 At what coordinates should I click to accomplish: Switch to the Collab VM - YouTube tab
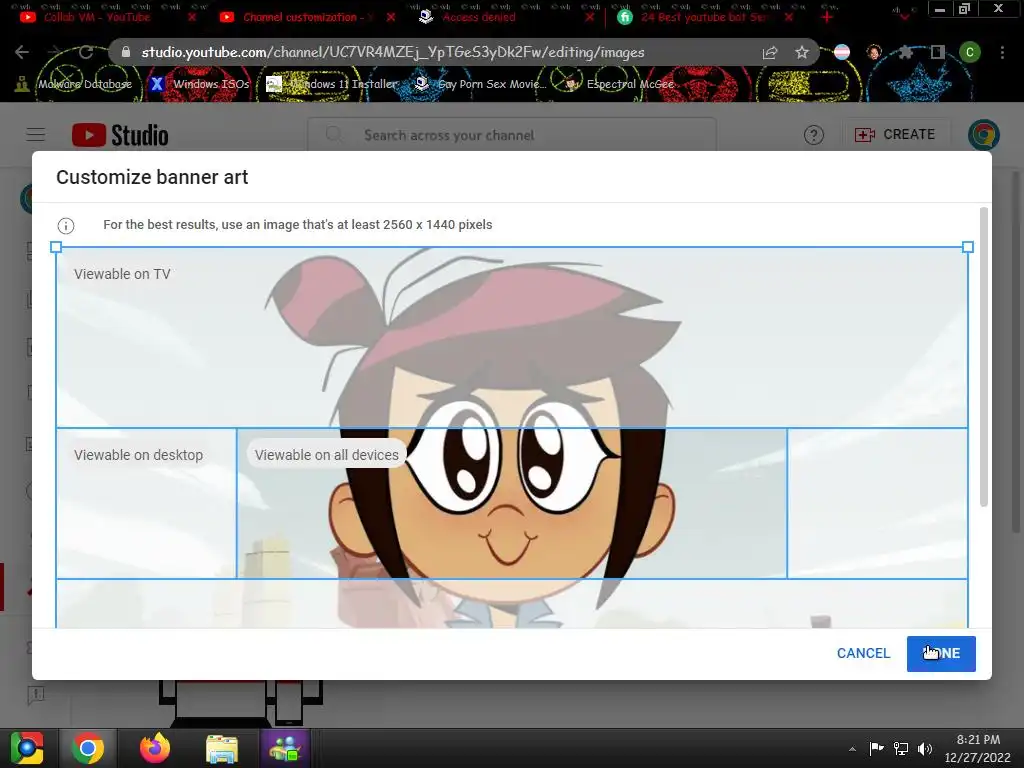[x=97, y=17]
